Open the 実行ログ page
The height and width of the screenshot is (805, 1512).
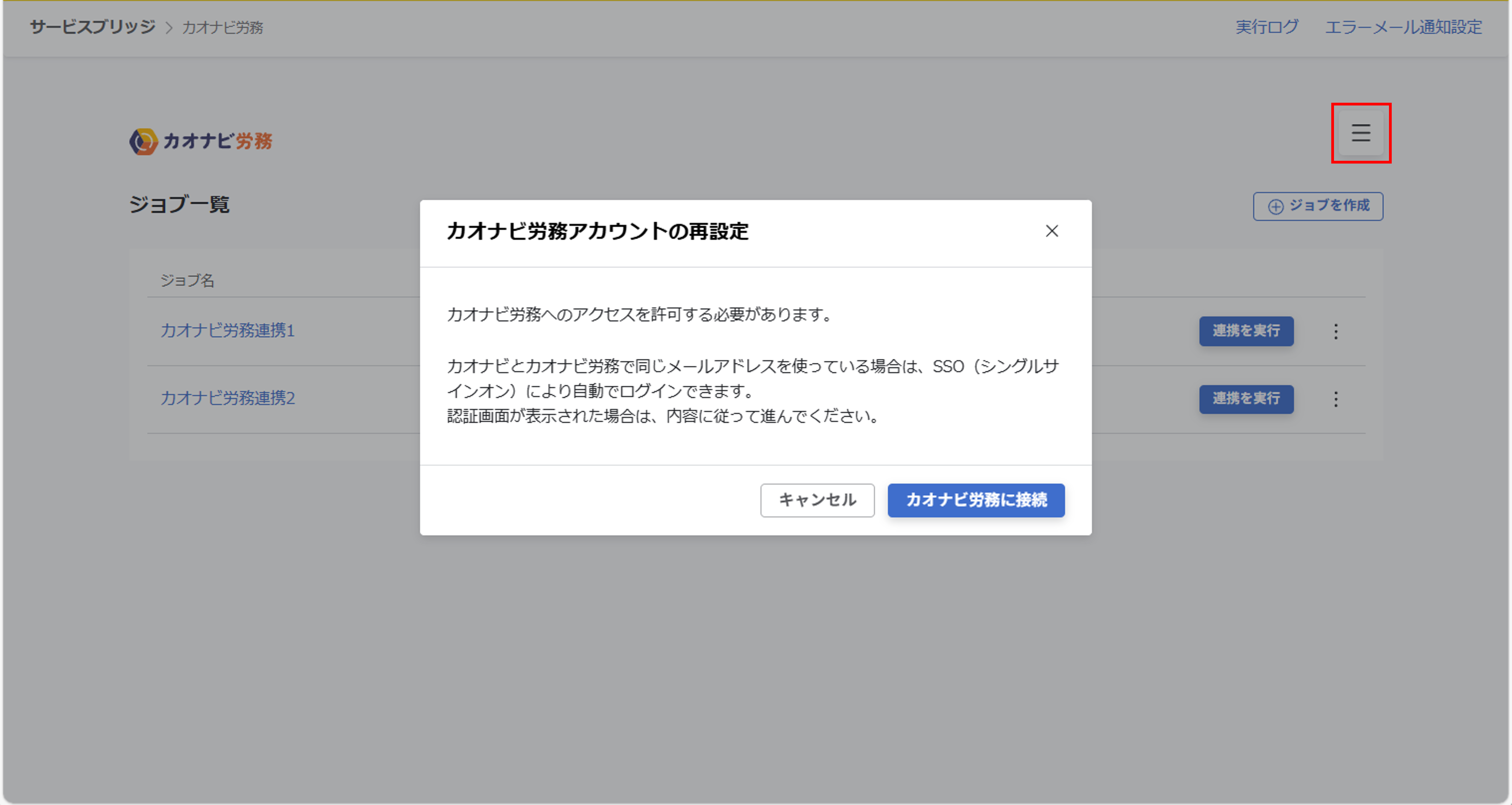[1267, 27]
